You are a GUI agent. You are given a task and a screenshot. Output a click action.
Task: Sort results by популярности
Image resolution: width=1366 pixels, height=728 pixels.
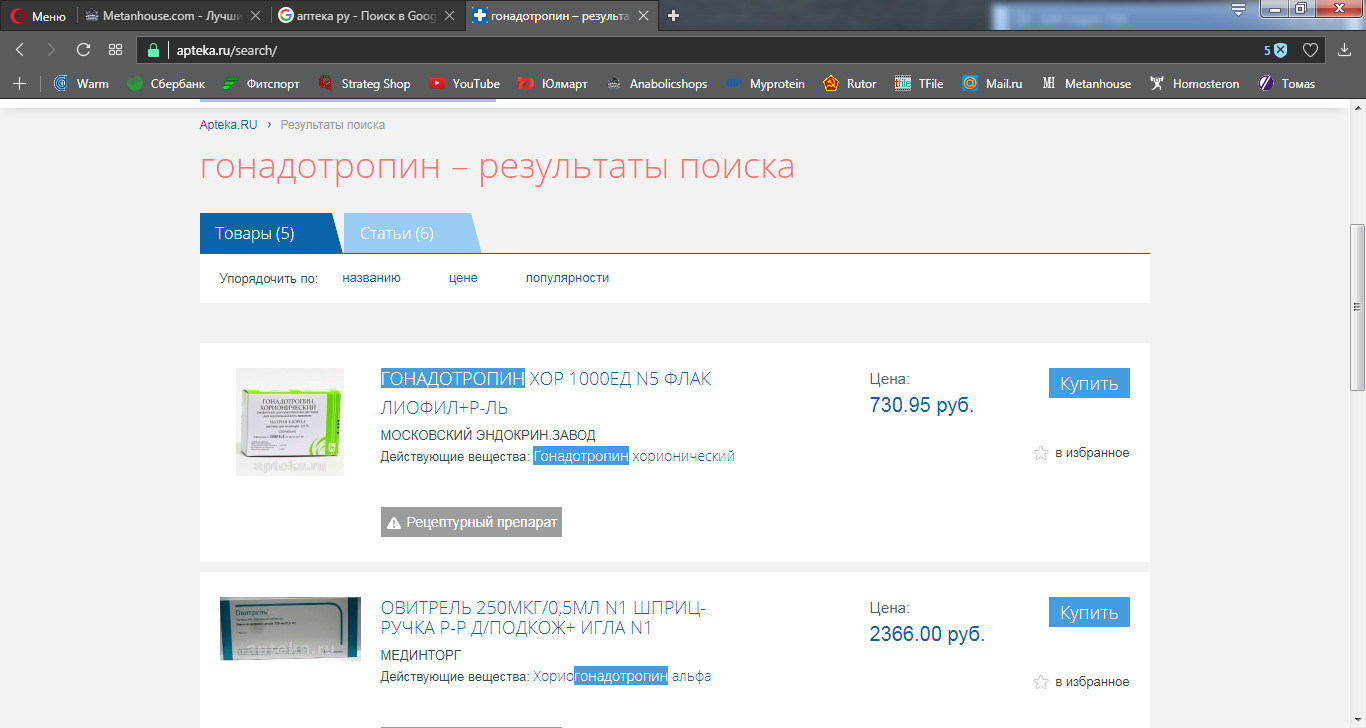[567, 278]
